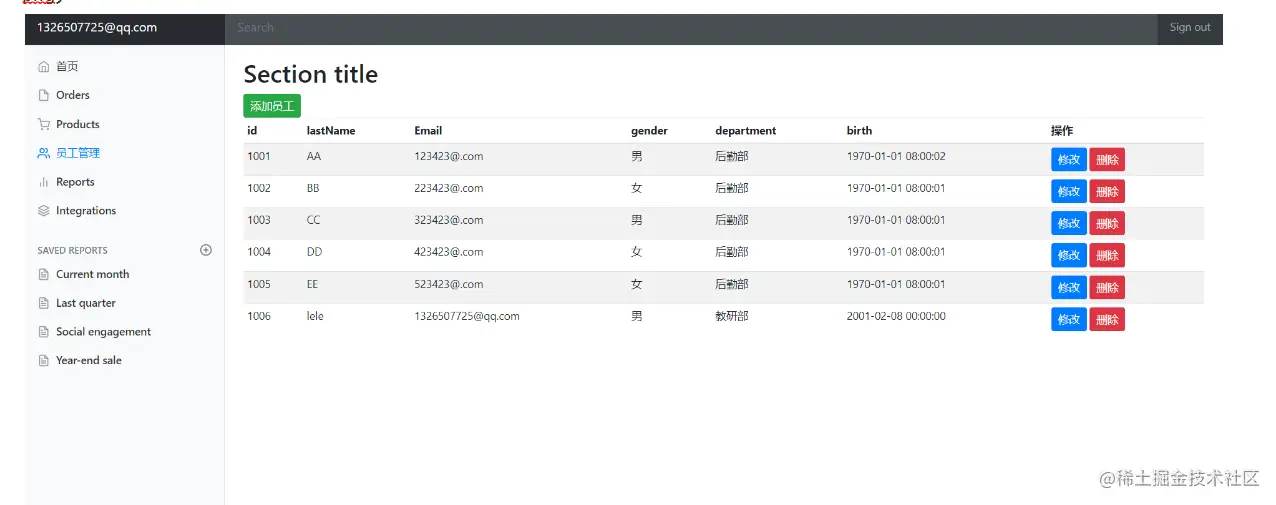Click the email cell 223423@.com
The width and height of the screenshot is (1276, 505).
pos(449,189)
